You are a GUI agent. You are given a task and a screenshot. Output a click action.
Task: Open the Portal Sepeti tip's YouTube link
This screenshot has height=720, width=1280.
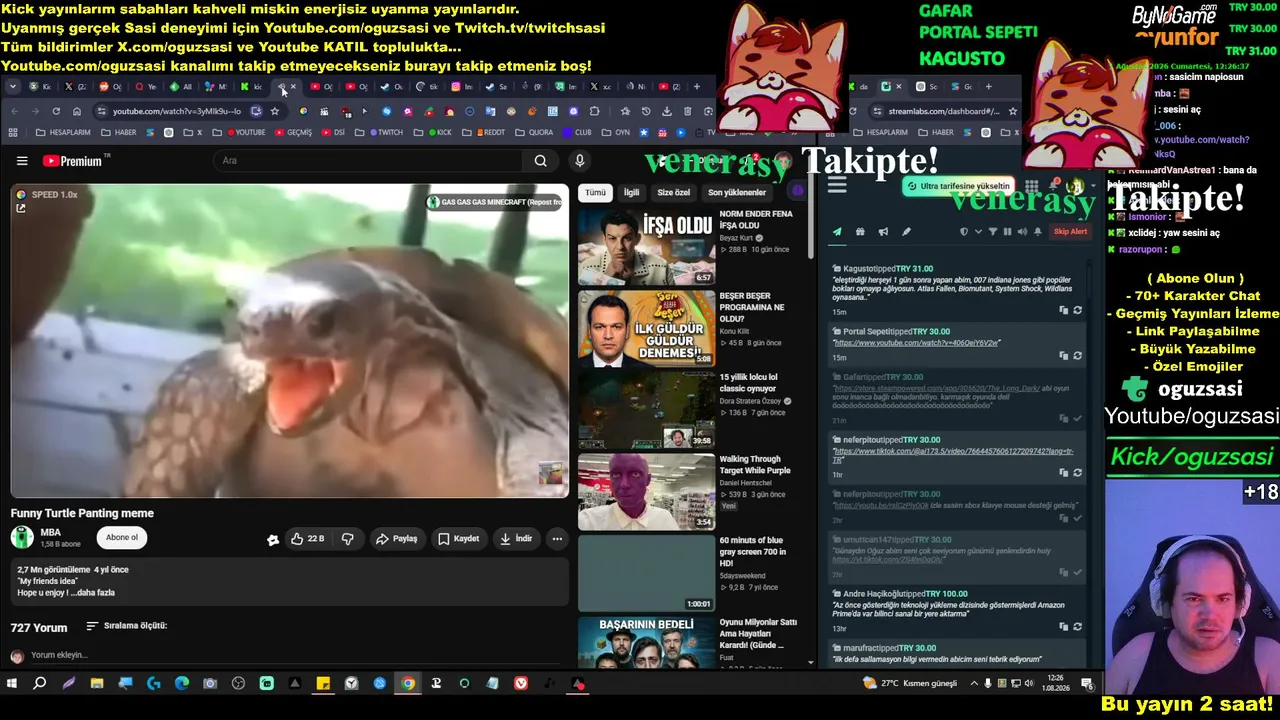pos(917,343)
